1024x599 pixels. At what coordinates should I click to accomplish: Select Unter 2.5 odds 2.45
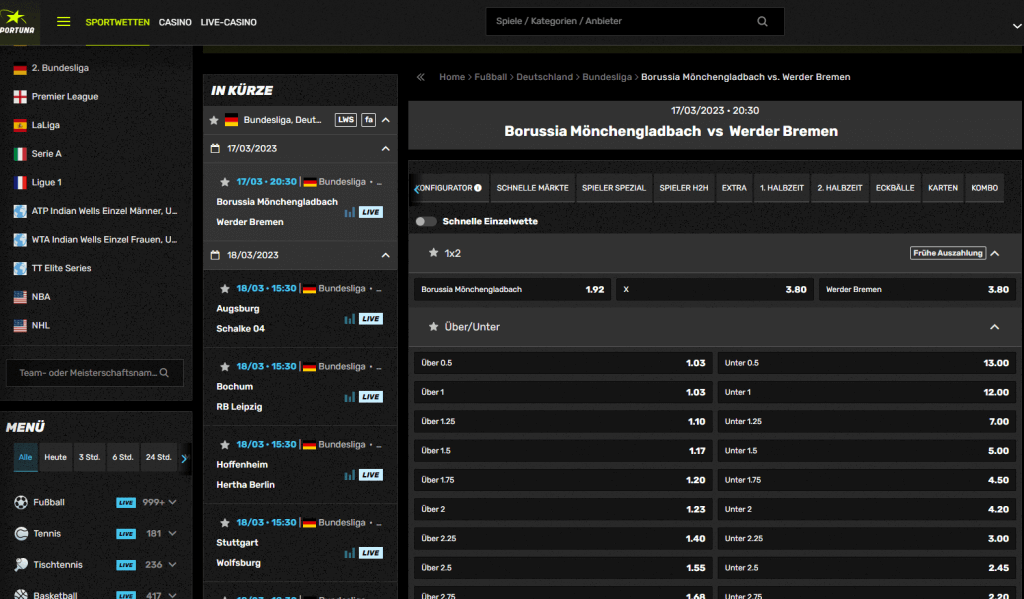867,568
